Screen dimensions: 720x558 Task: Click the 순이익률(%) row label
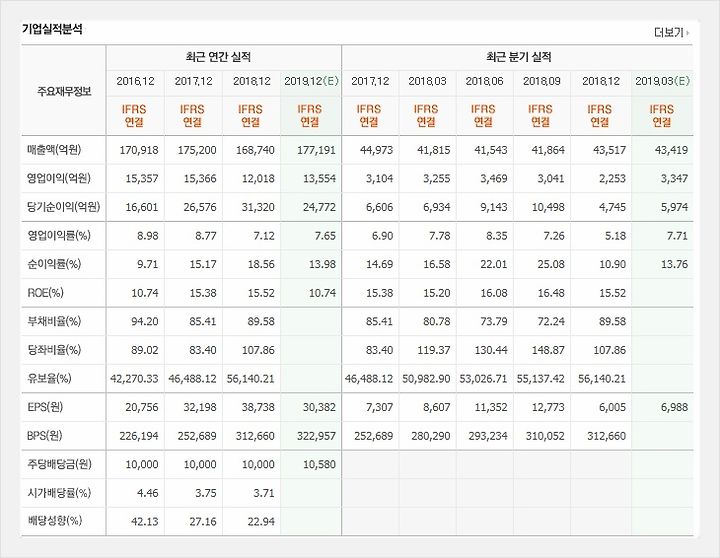pyautogui.click(x=54, y=264)
